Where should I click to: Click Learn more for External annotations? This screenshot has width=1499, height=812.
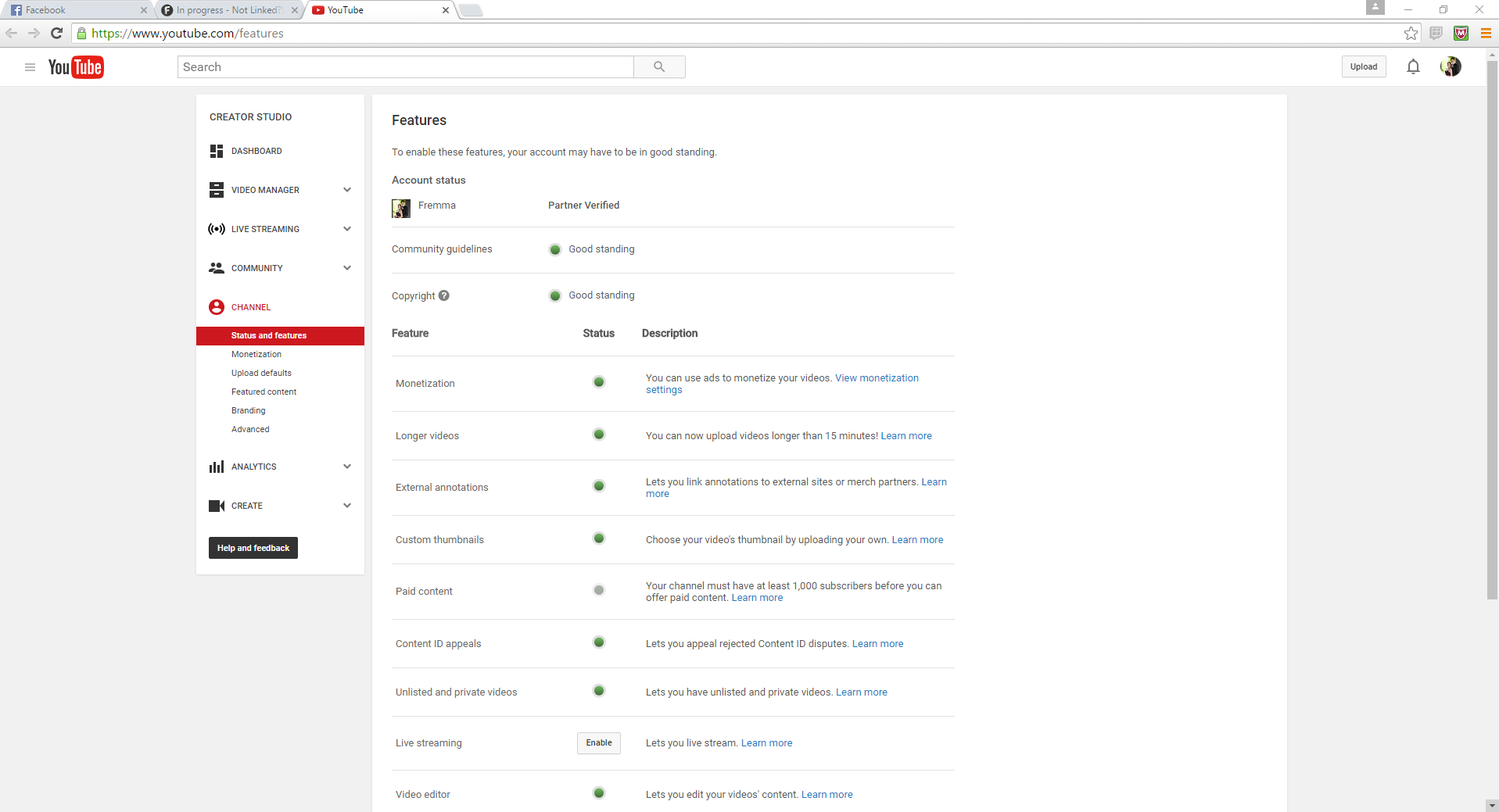pyautogui.click(x=934, y=482)
